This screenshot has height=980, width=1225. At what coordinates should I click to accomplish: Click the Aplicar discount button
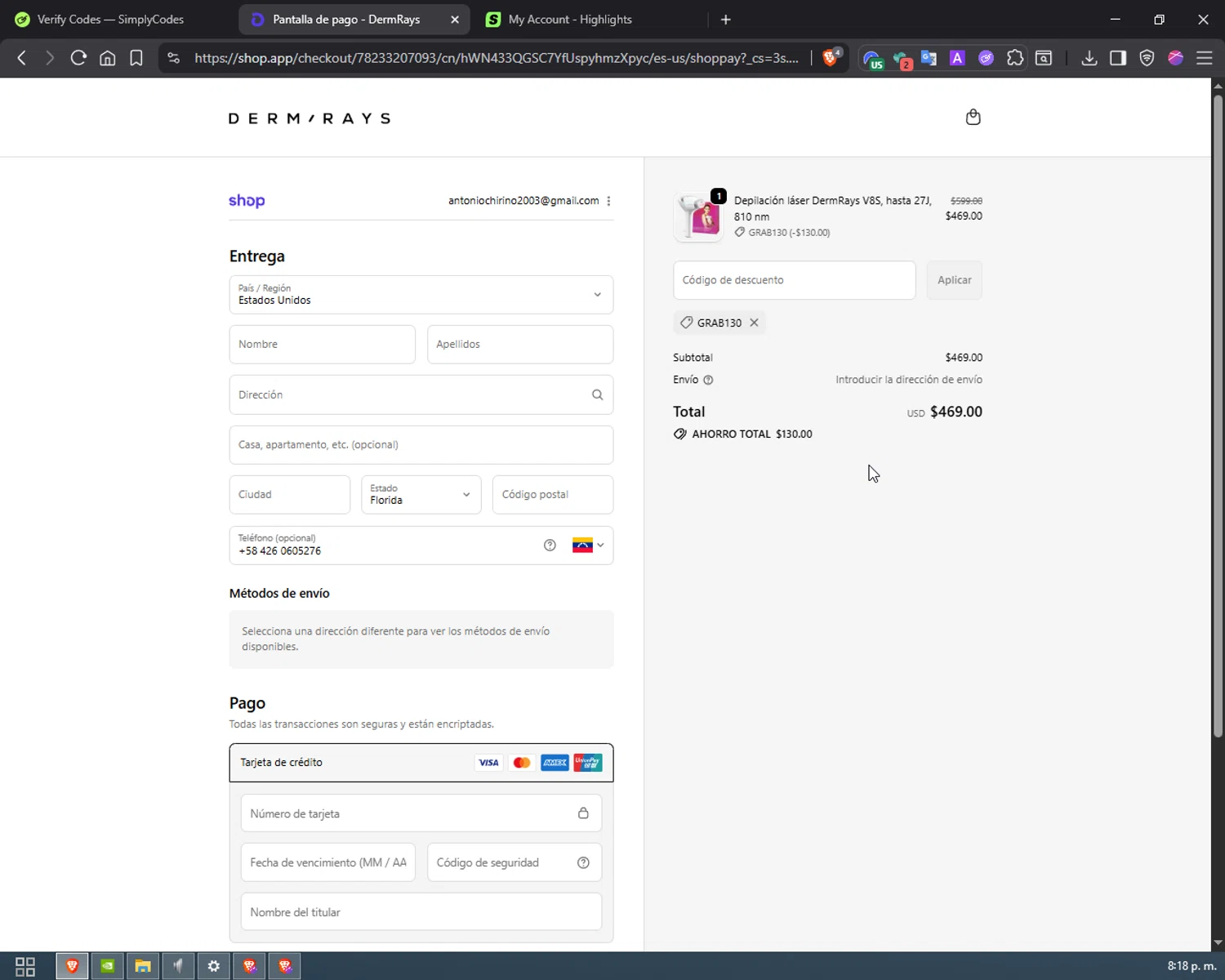pyautogui.click(x=954, y=280)
